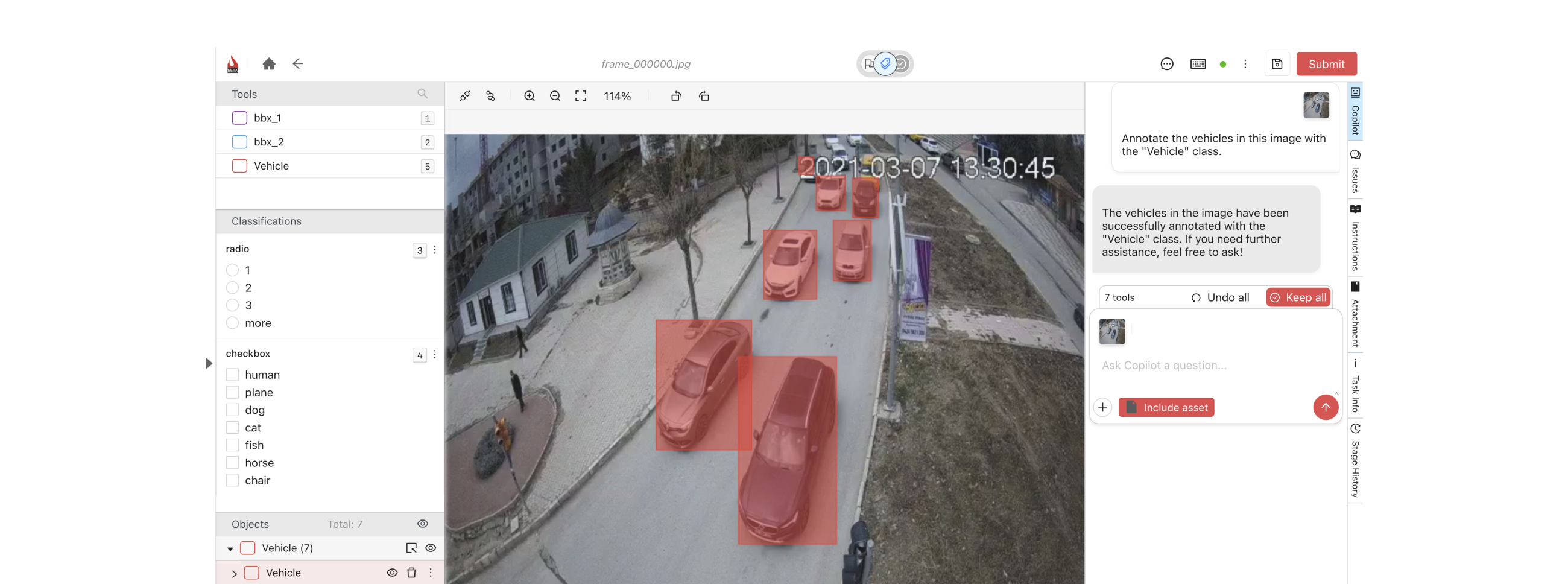Click the save icon near Submit
The height and width of the screenshot is (584, 1568).
point(1277,64)
